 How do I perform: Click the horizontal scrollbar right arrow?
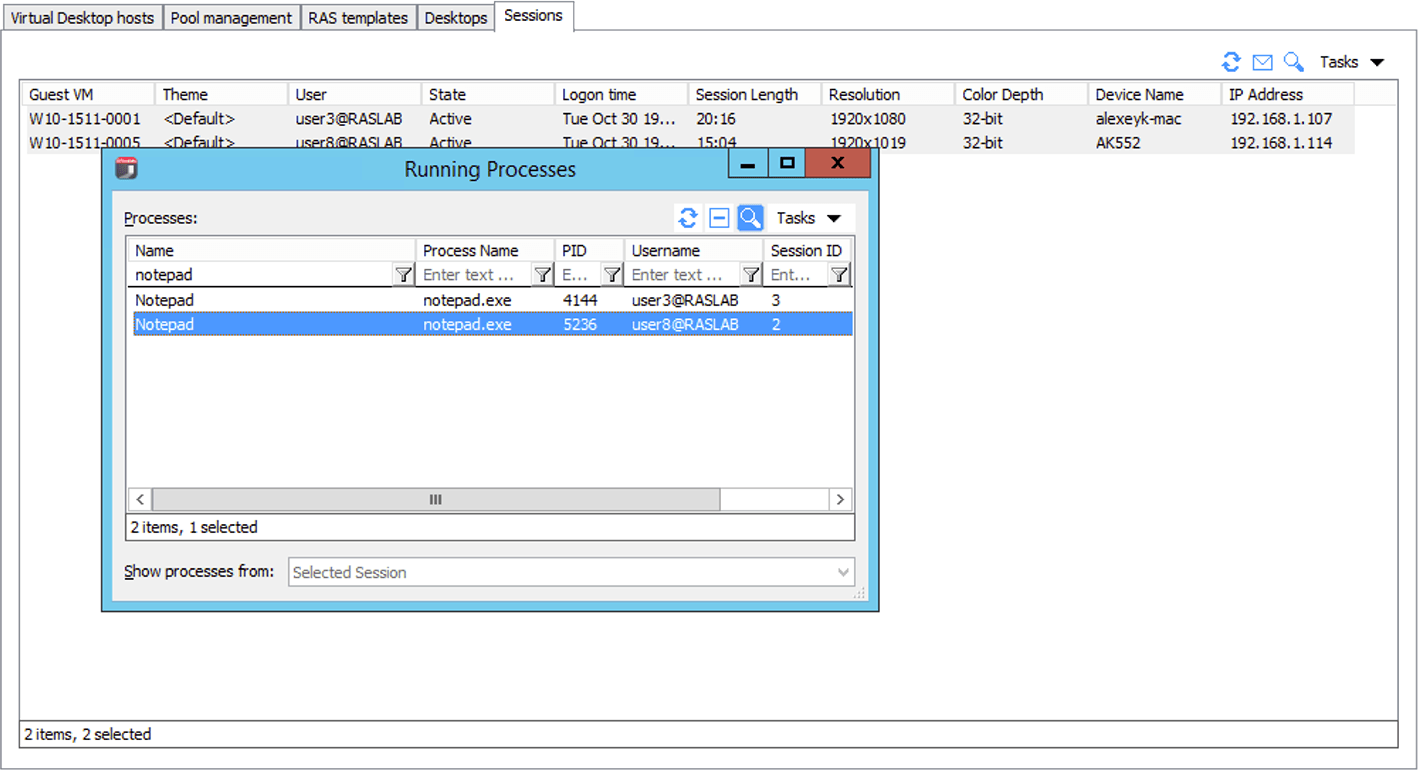tap(841, 499)
